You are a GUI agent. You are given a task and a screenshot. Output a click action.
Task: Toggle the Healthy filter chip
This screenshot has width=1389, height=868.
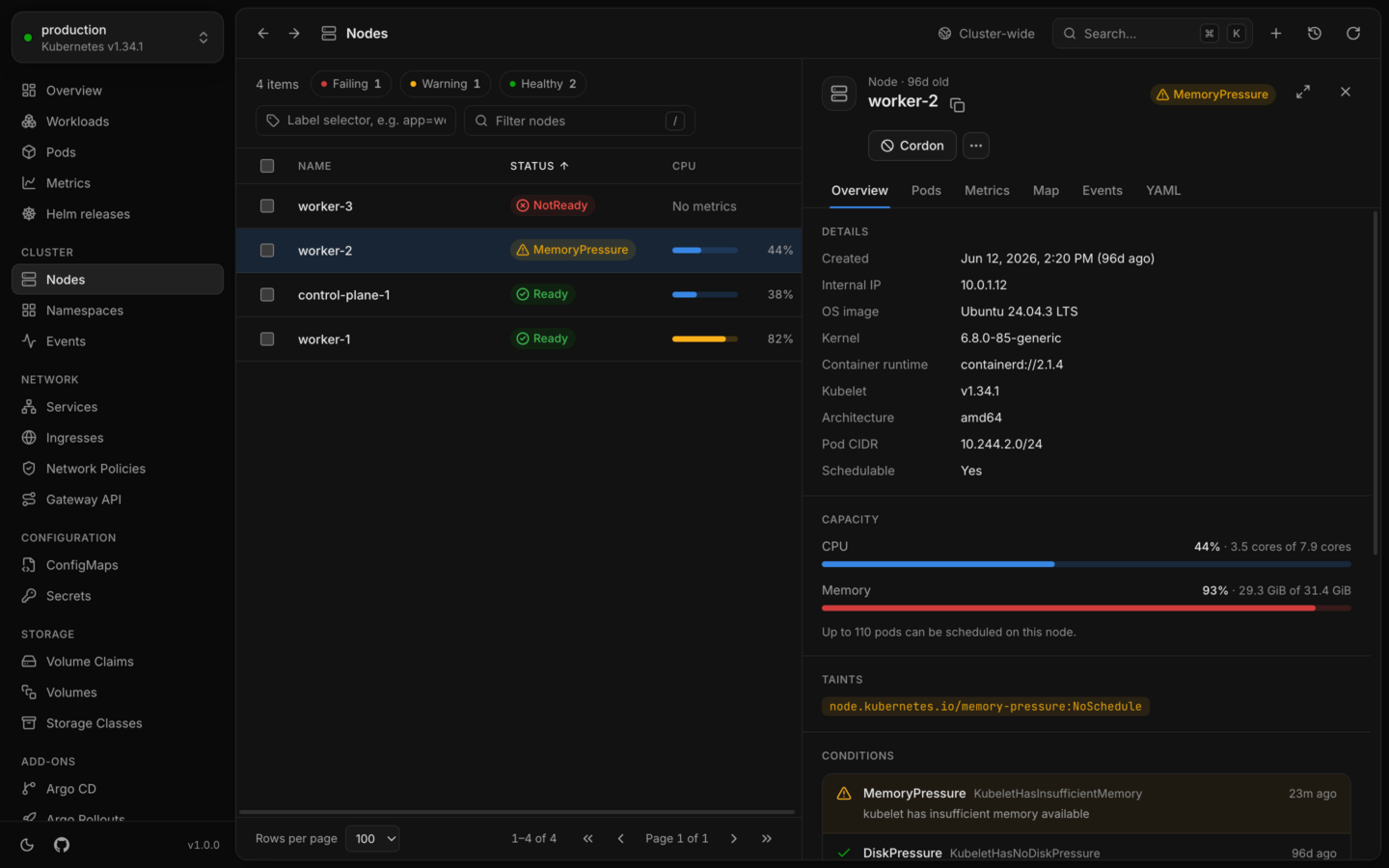[x=543, y=84]
